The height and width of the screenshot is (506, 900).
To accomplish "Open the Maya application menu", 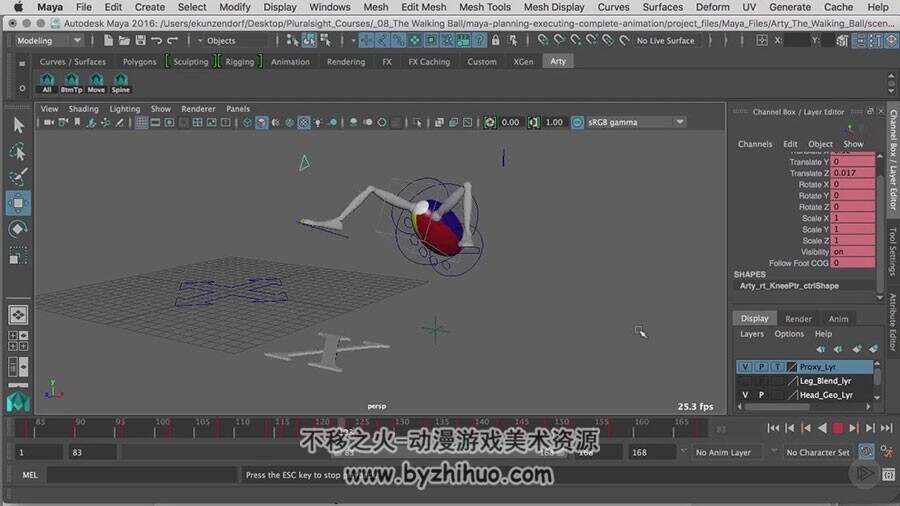I will coord(50,7).
